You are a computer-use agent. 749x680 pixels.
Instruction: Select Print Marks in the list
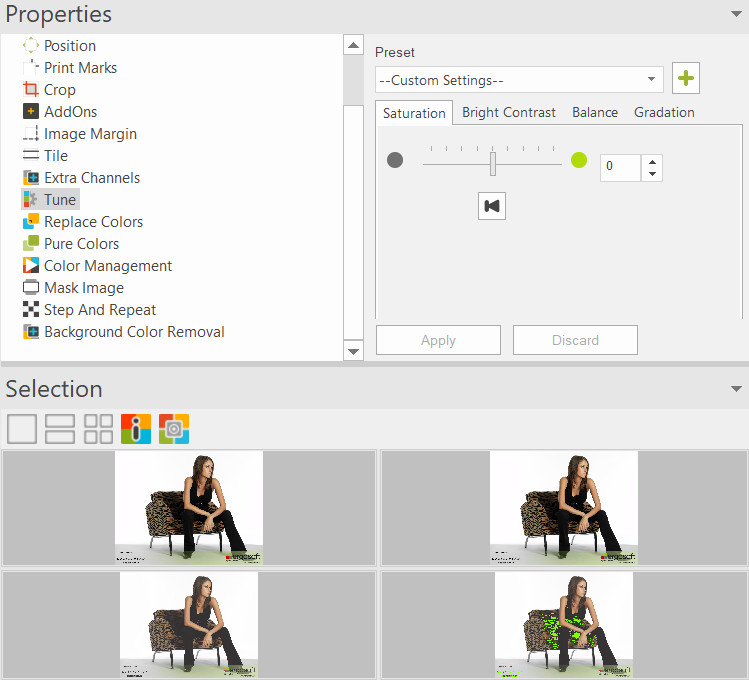(80, 67)
